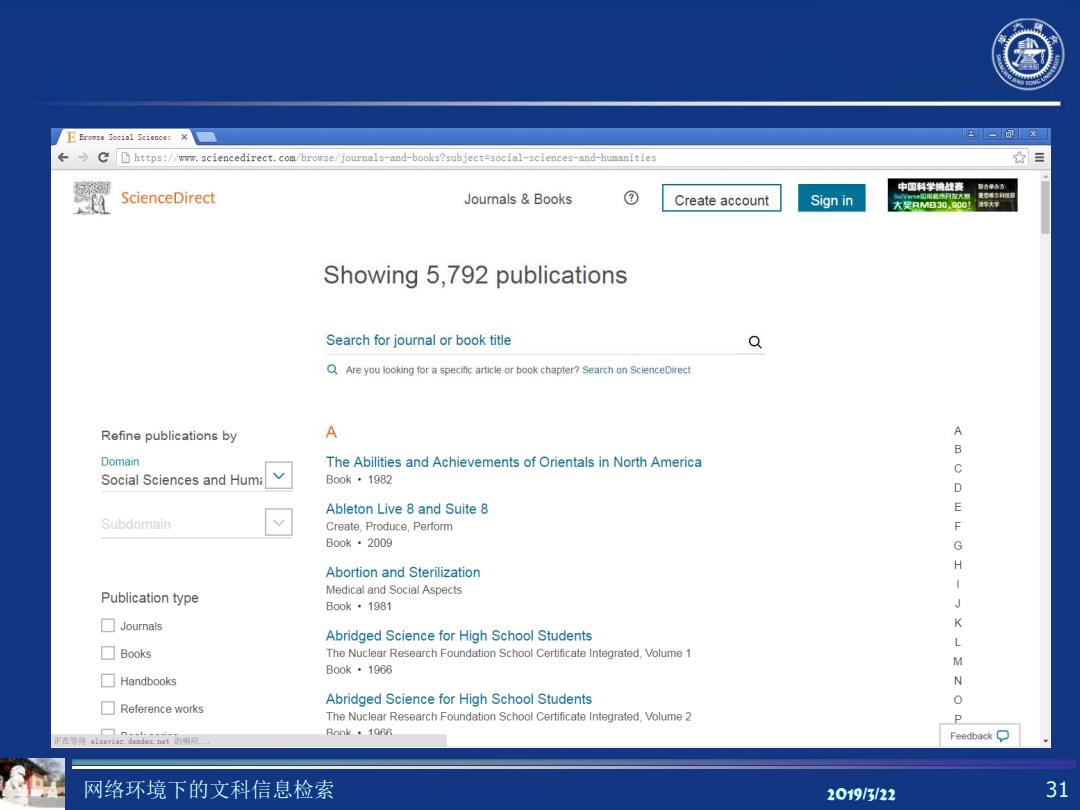Click the page vertical scrollbar thumb
Image resolution: width=1080 pixels, height=810 pixels.
pyautogui.click(x=1045, y=207)
